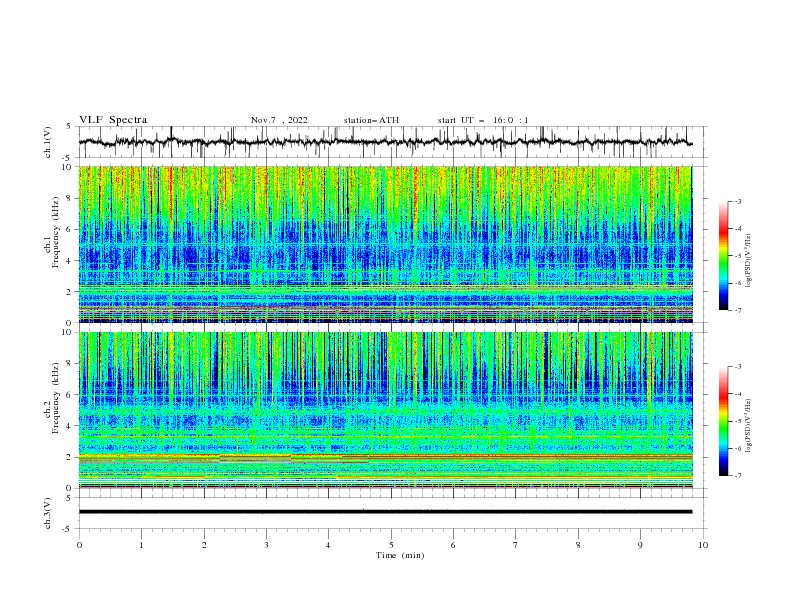The image size is (792, 612).
Task: Click the "-3" label on ch.1 colorbar
Action: point(738,201)
